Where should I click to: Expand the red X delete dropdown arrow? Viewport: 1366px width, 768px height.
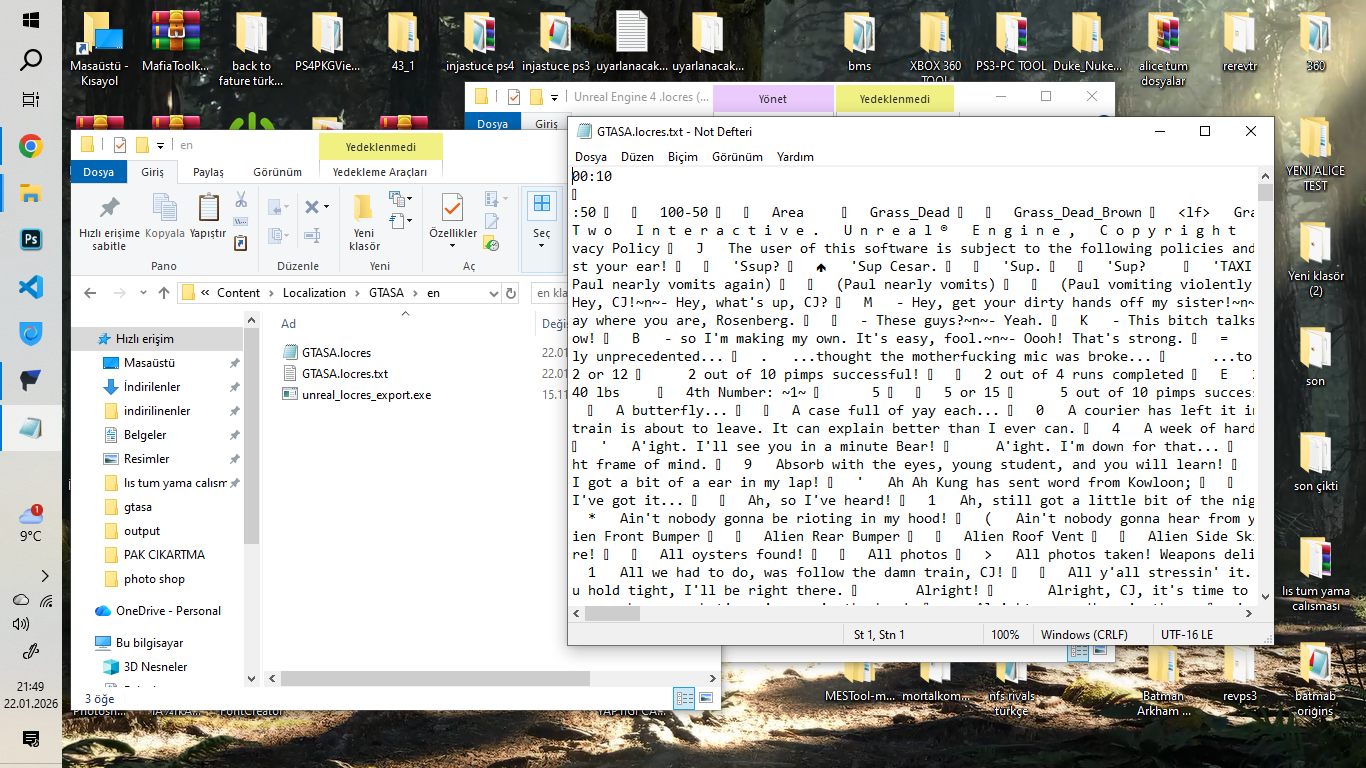[x=326, y=207]
